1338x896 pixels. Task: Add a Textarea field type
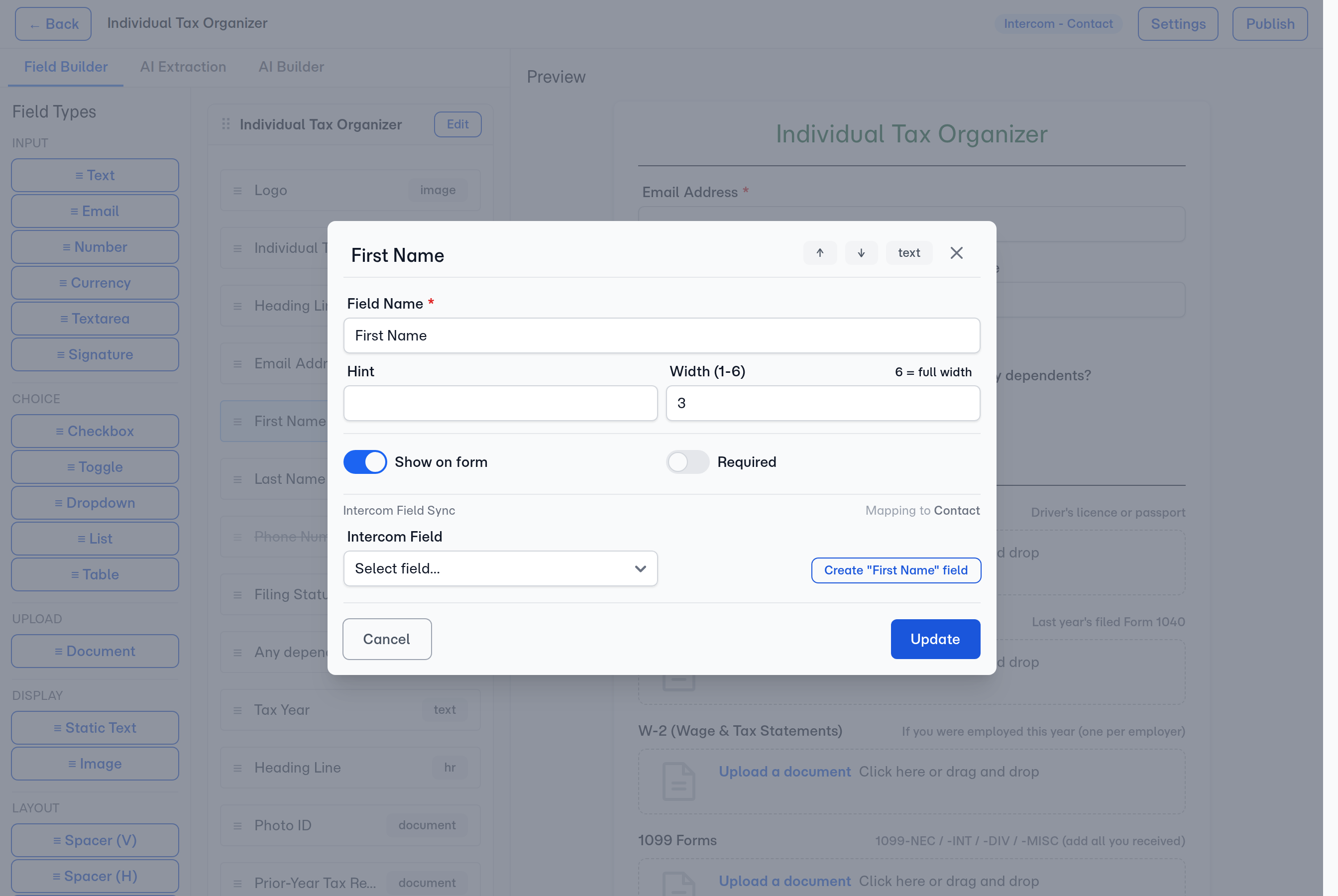pyautogui.click(x=95, y=319)
